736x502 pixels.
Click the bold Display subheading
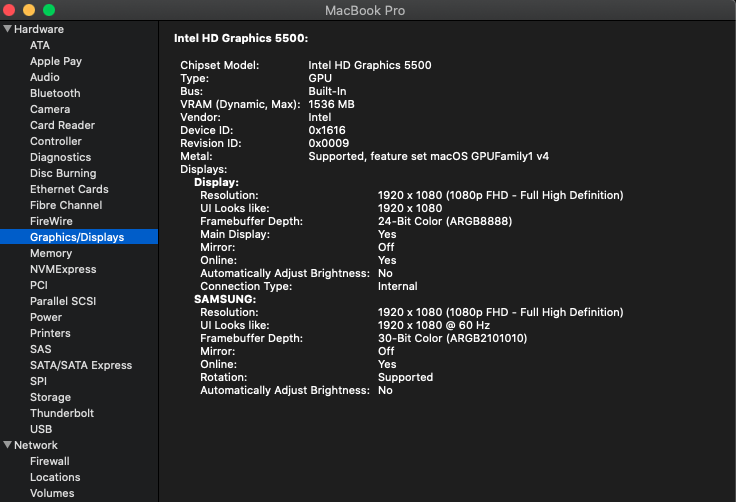coord(216,182)
